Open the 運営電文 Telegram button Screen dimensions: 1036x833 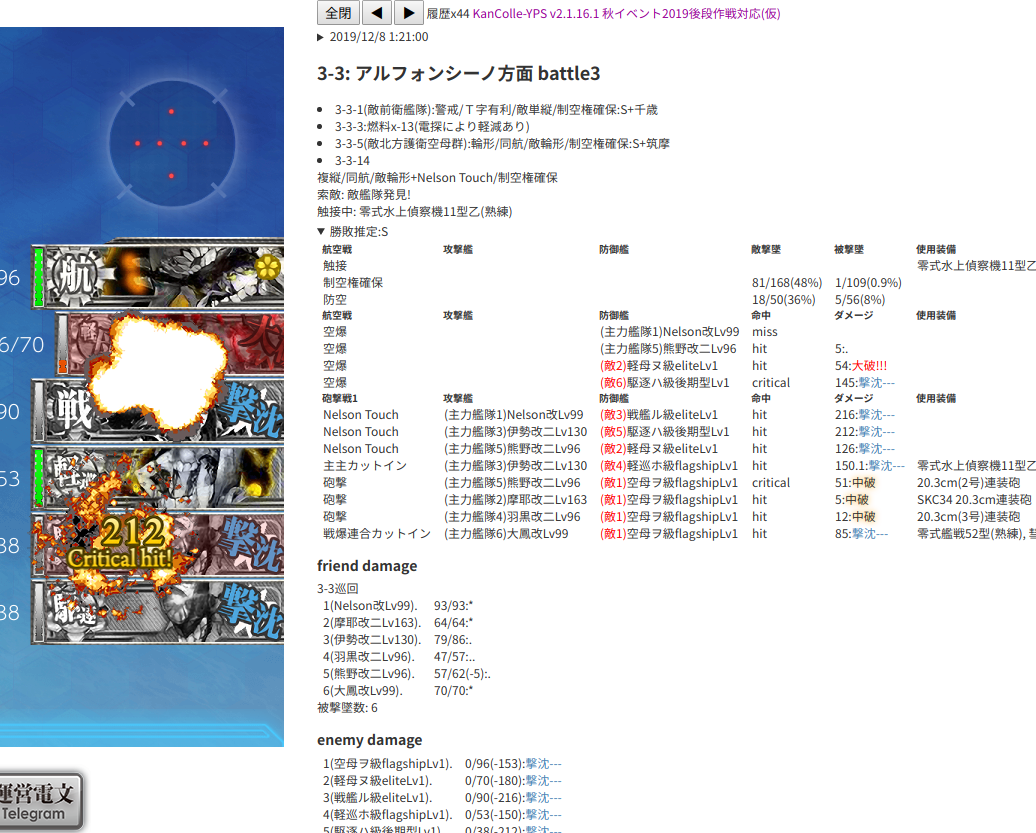coord(40,801)
